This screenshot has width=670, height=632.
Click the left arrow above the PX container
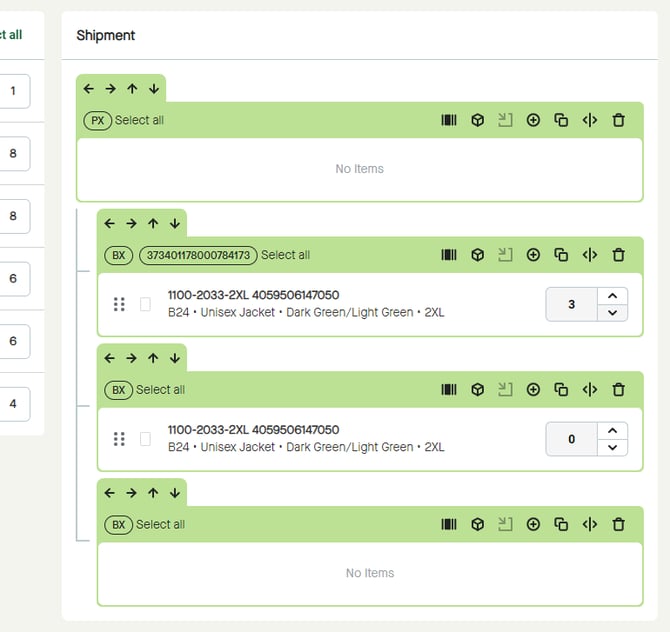point(89,89)
